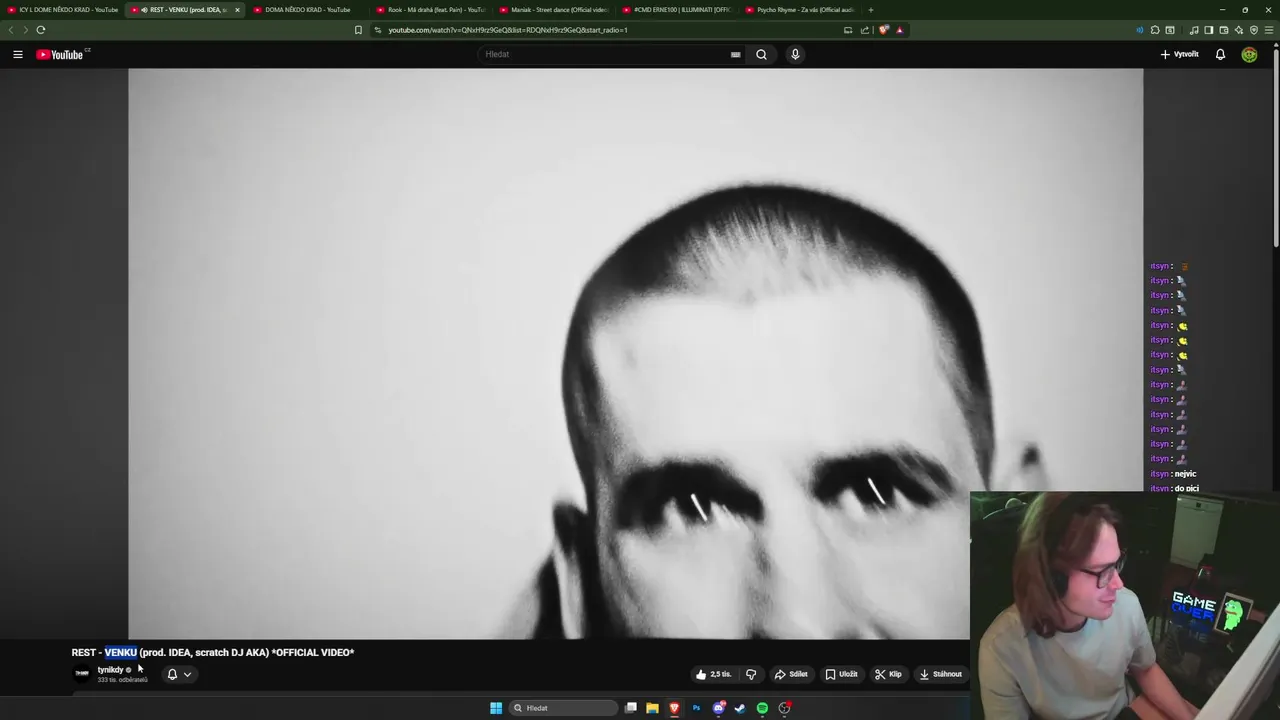Go to the YouTube home logo

[x=62, y=54]
